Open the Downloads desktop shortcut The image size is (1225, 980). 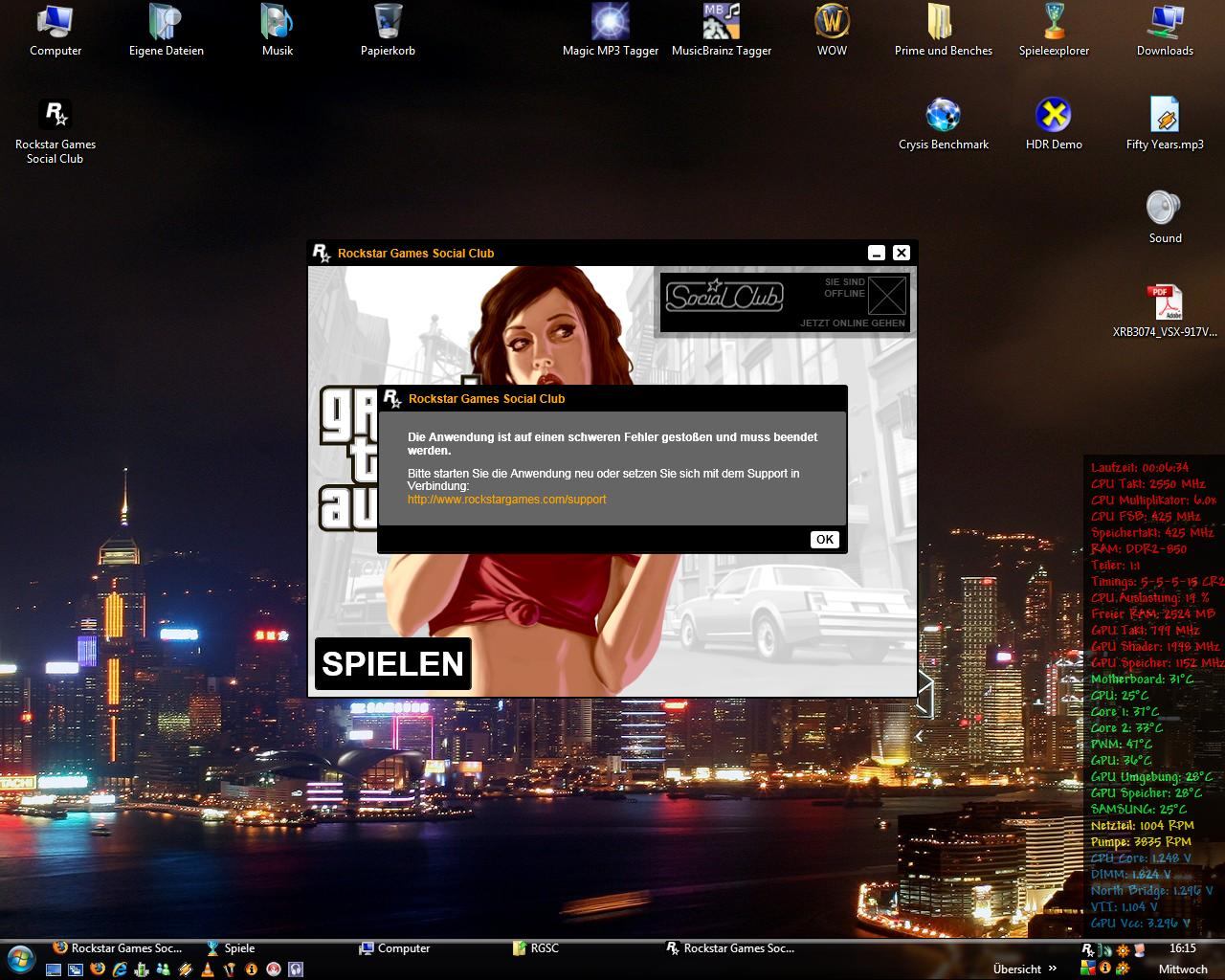point(1165,31)
